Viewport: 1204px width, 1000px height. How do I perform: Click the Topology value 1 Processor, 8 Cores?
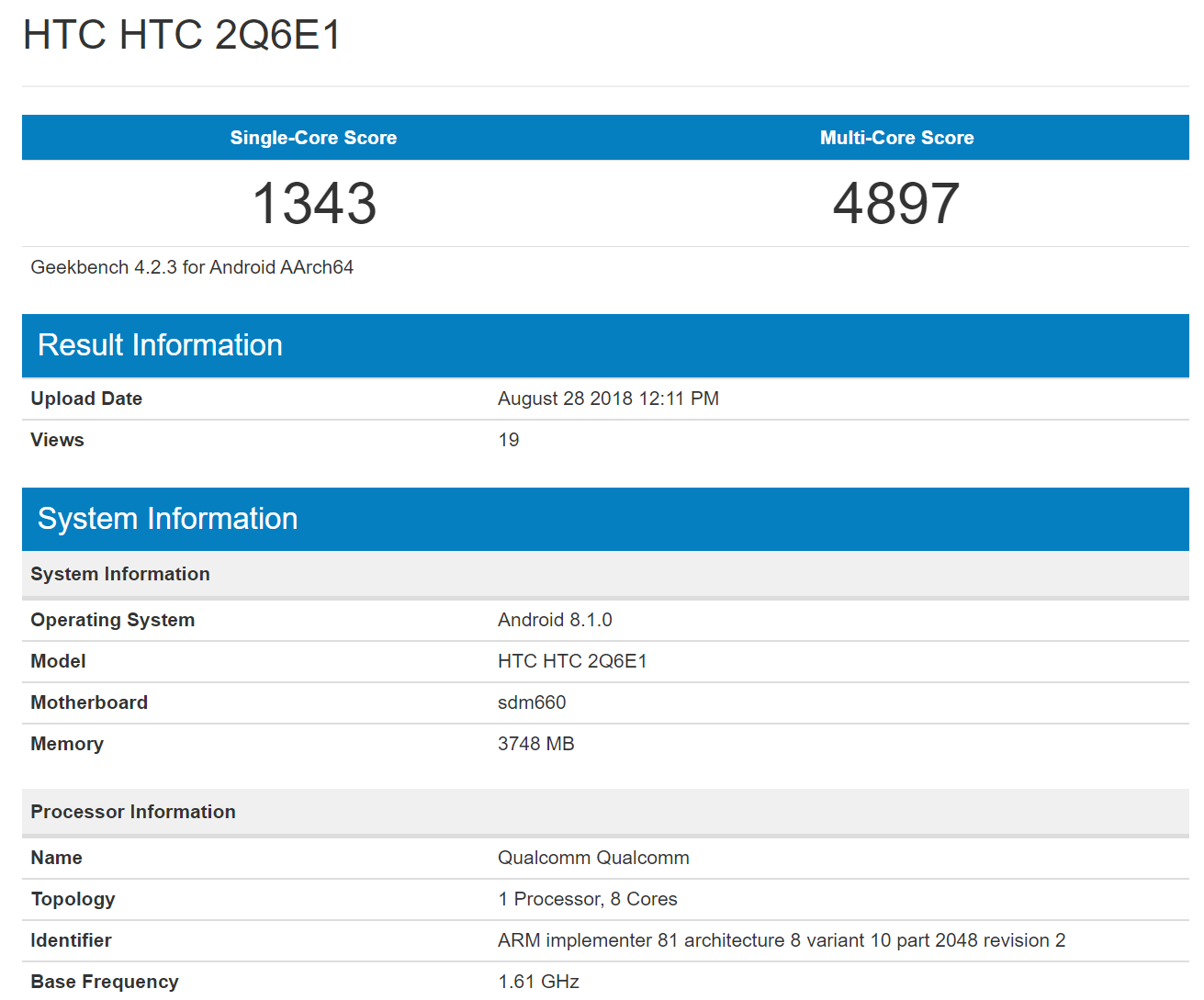tap(588, 899)
